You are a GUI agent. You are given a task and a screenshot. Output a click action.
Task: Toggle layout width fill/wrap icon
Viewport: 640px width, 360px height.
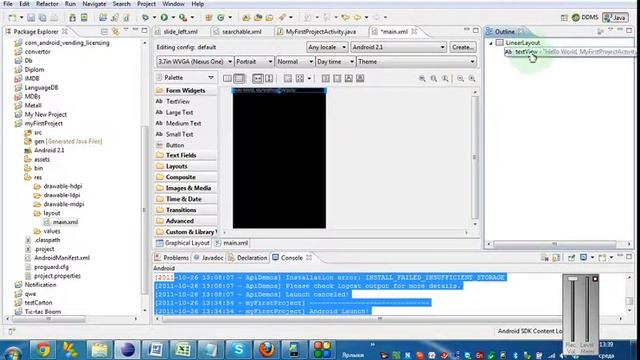click(258, 78)
